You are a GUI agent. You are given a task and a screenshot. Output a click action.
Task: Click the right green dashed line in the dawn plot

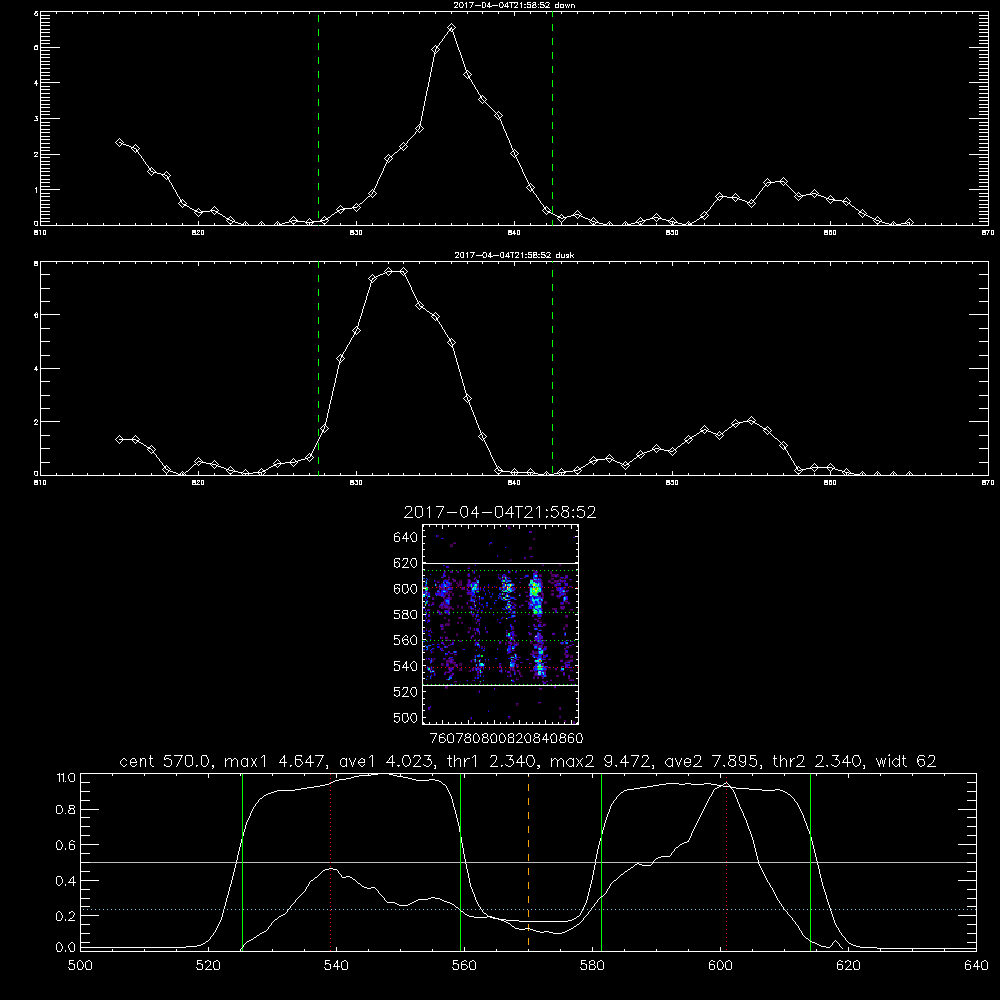tap(552, 118)
